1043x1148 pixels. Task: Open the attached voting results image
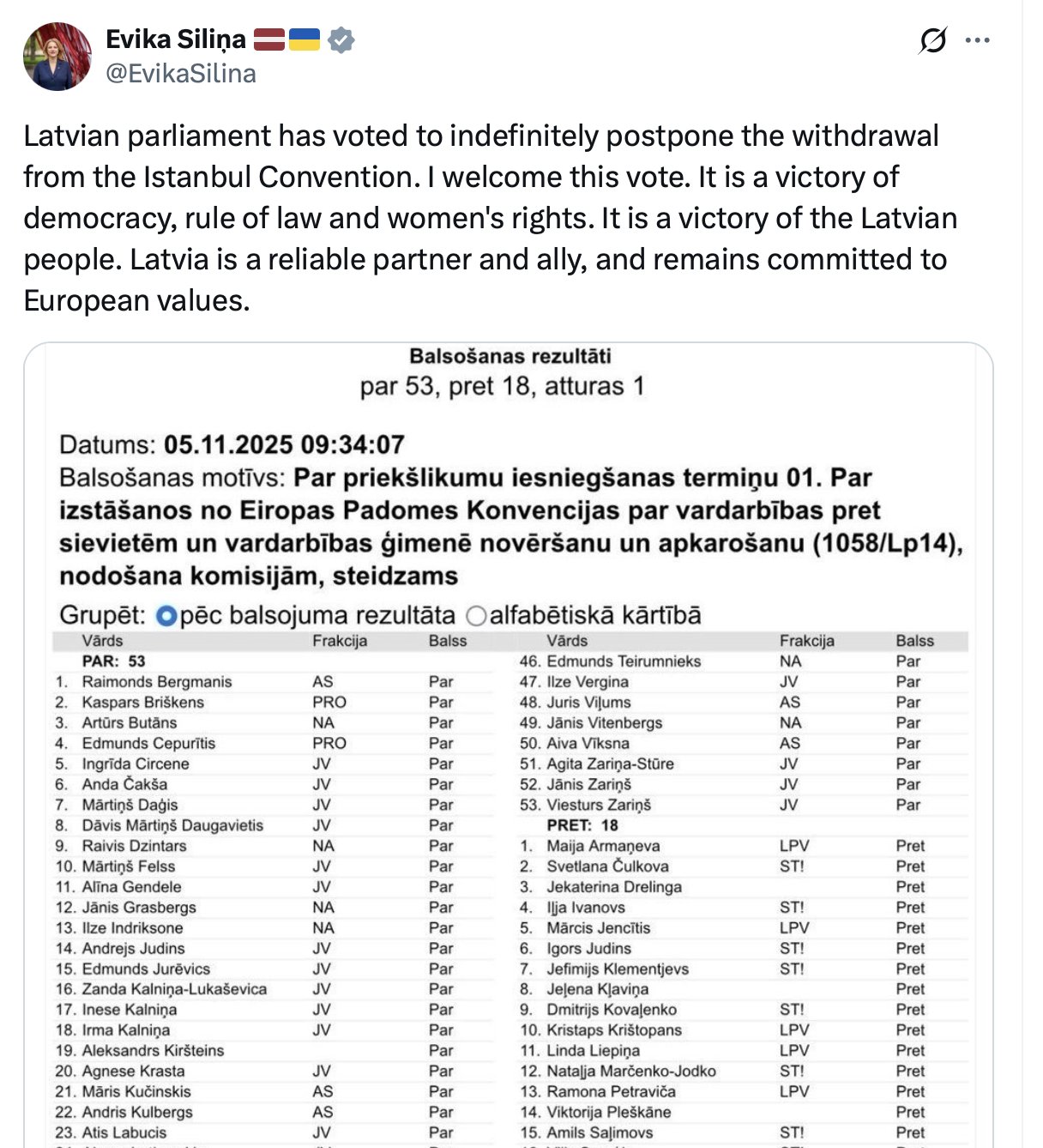coord(509,745)
